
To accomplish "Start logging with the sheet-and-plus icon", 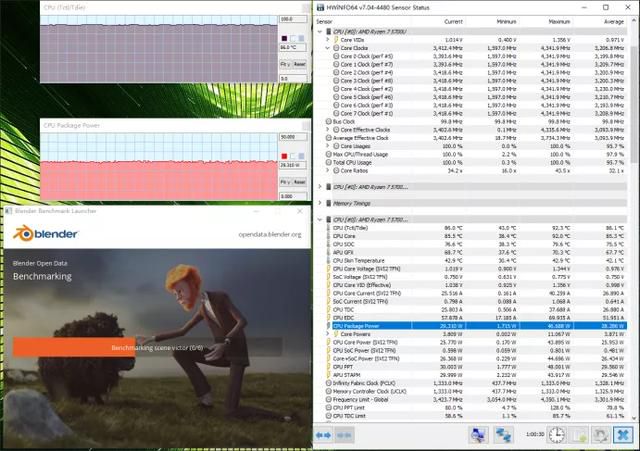I will tap(579, 435).
